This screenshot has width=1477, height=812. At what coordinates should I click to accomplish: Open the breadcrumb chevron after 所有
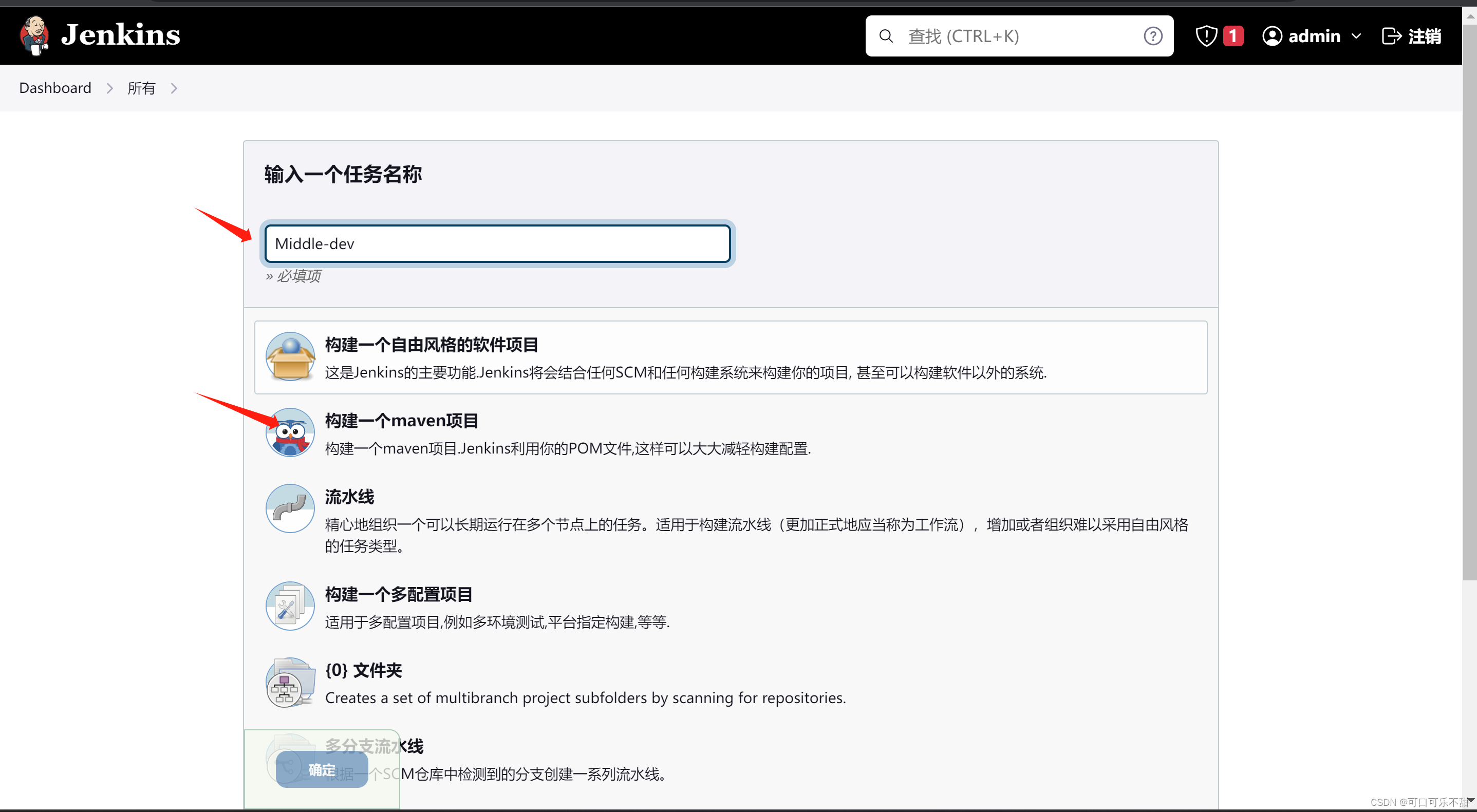[x=174, y=88]
